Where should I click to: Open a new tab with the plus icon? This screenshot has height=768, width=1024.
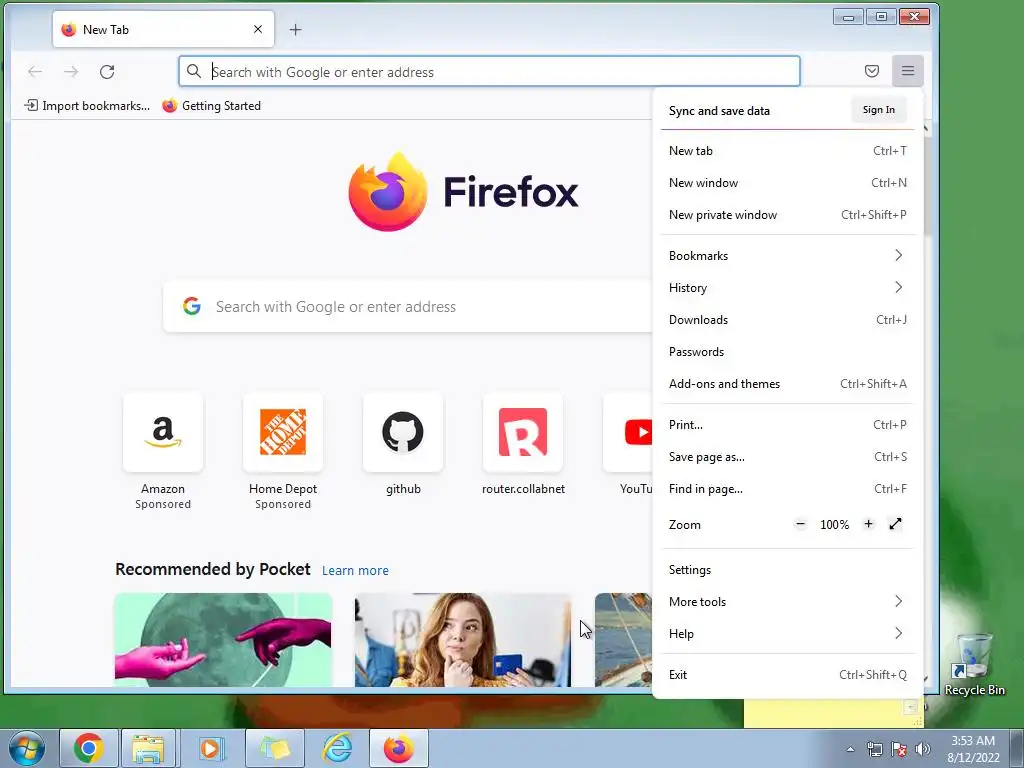(295, 29)
